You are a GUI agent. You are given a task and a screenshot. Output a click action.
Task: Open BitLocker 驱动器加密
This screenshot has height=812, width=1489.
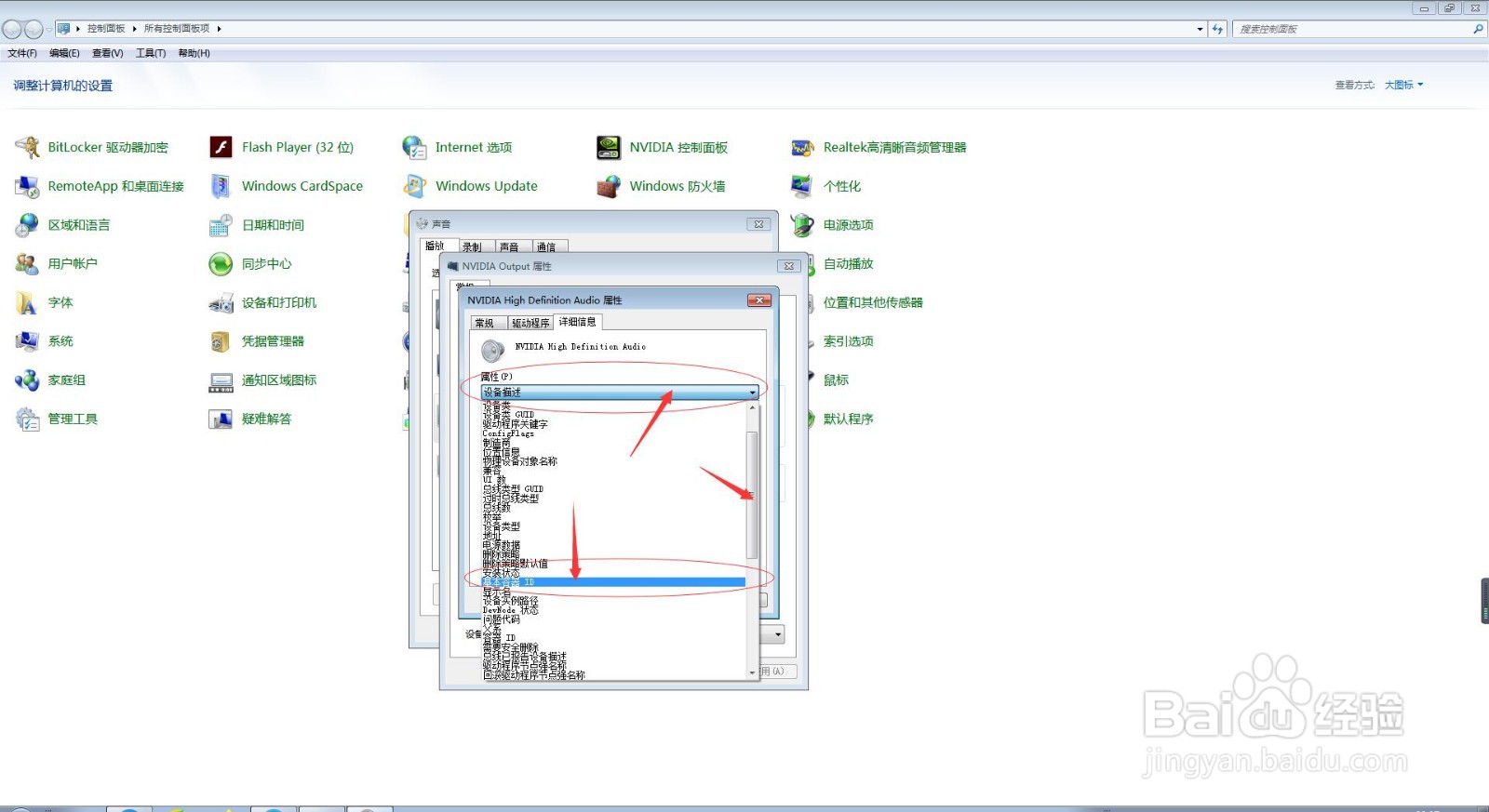[91, 147]
